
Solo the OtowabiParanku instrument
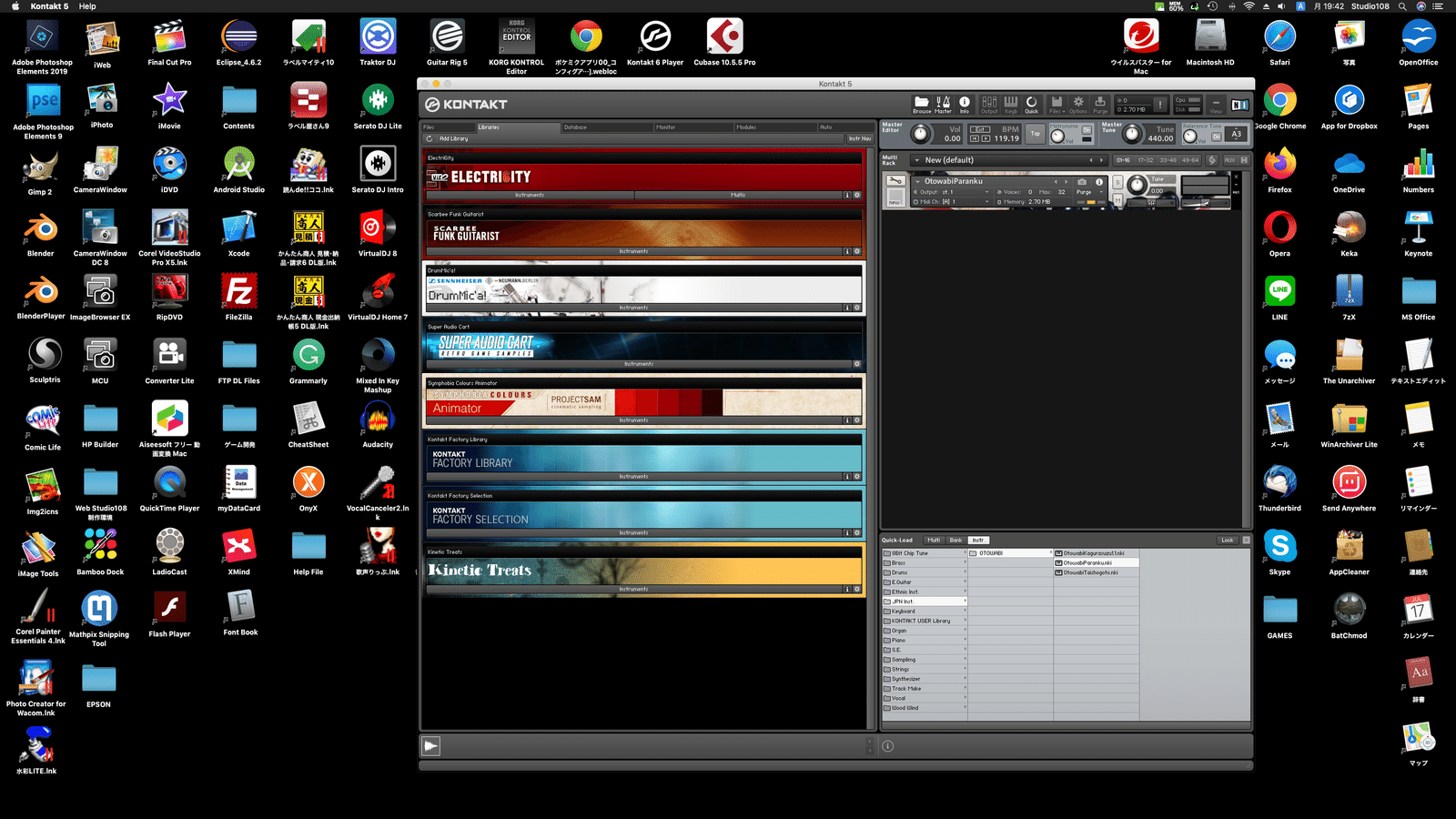[1117, 182]
